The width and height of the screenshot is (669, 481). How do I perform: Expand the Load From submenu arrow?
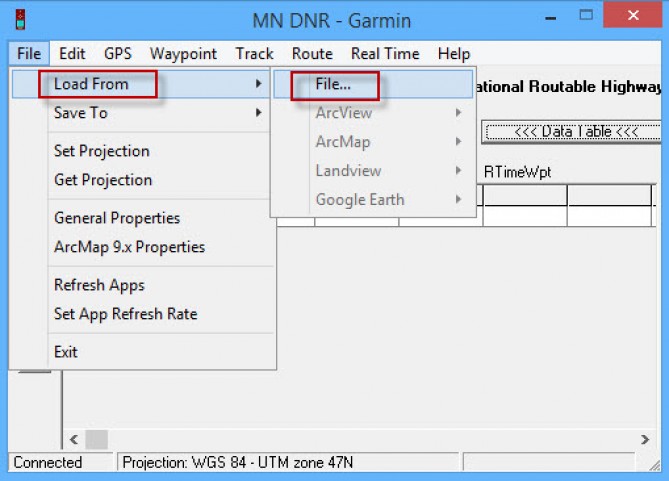click(259, 84)
